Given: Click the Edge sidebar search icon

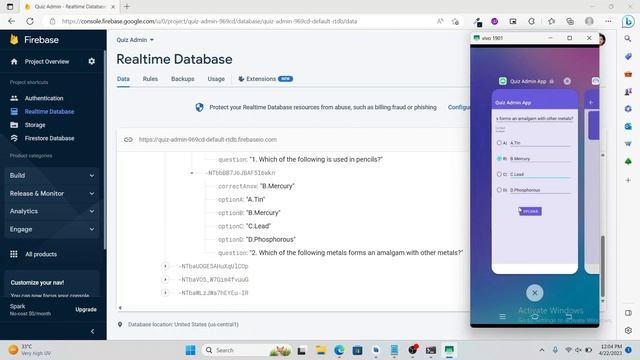Looking at the screenshot, I should tap(628, 39).
